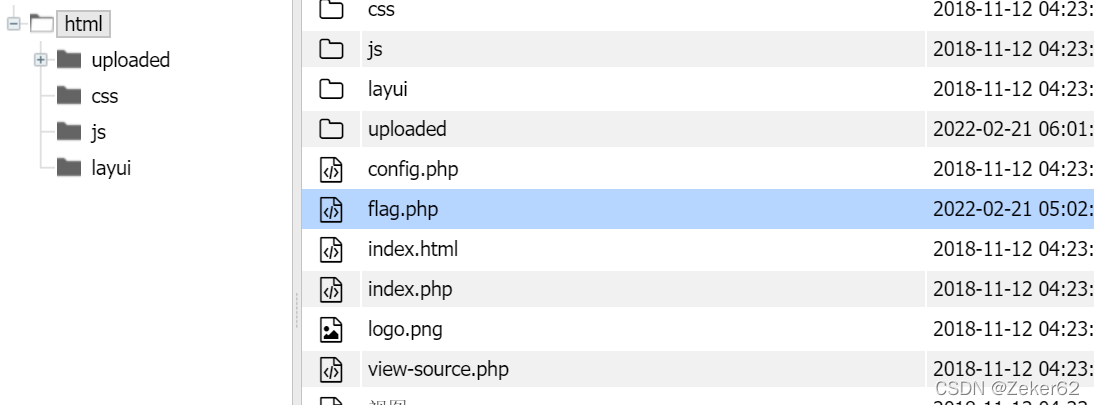Select css in the file list
This screenshot has height=405, width=1094.
coord(382,9)
